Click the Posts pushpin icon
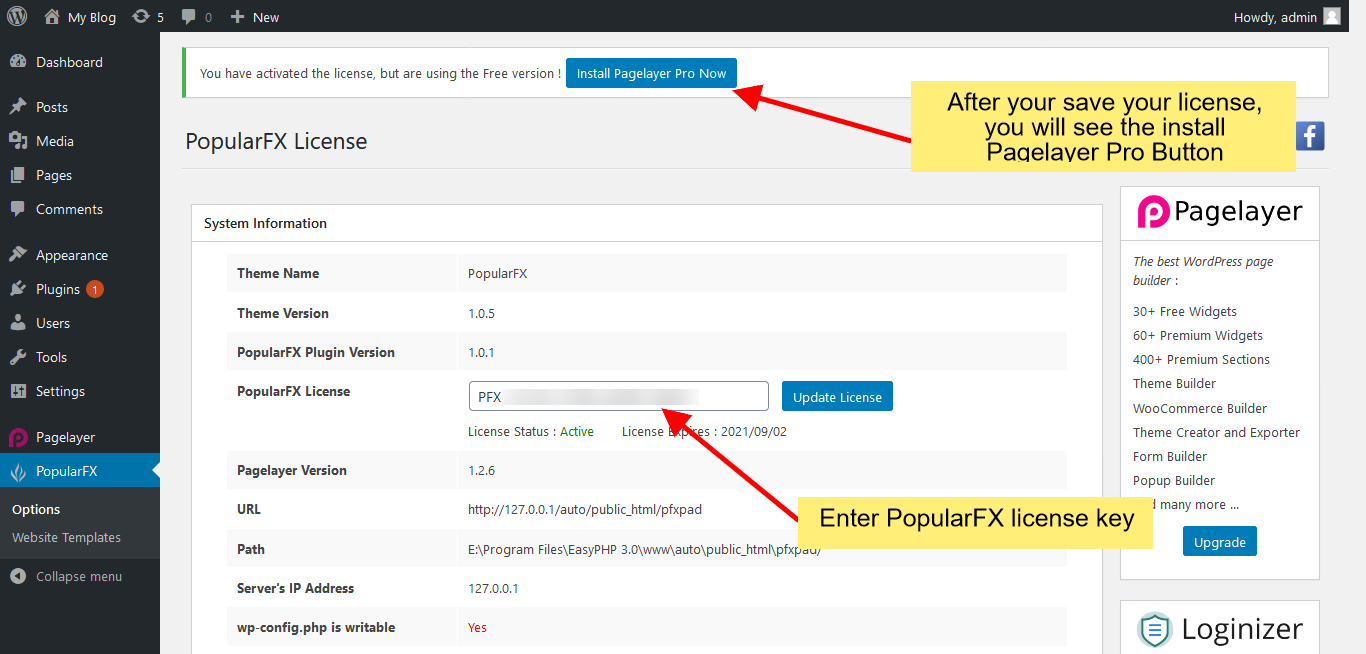 point(18,107)
